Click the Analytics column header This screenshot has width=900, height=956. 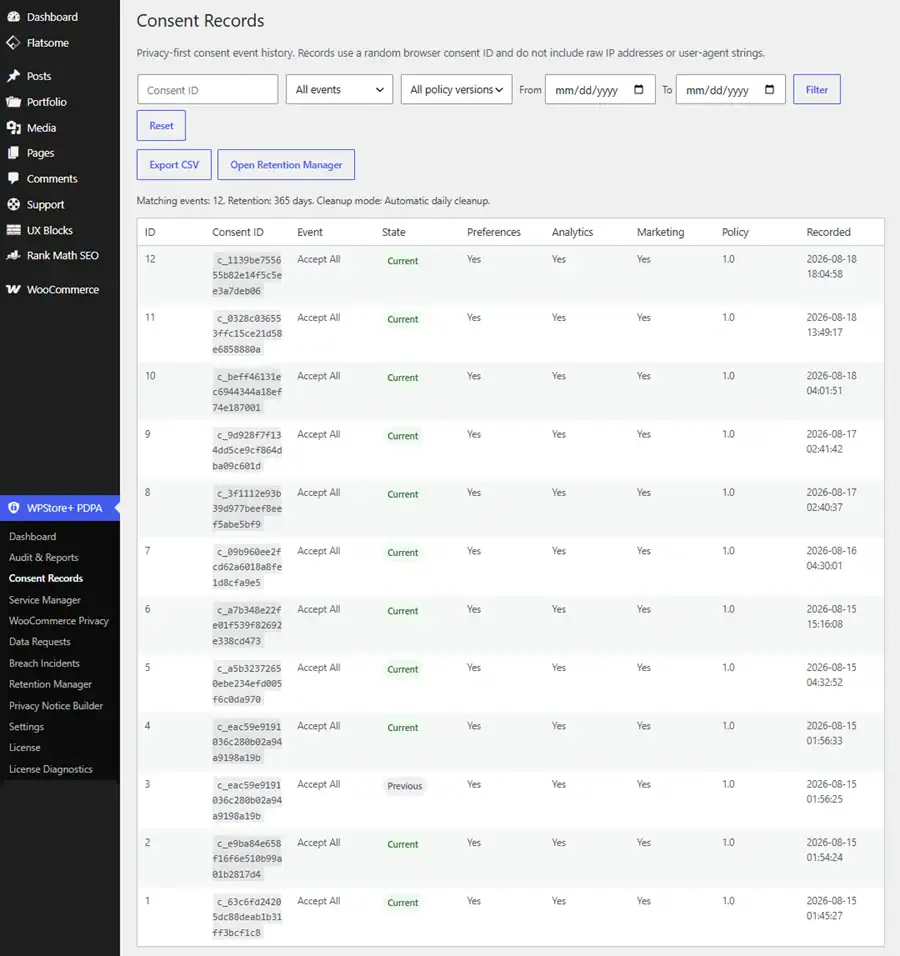pyautogui.click(x=572, y=232)
